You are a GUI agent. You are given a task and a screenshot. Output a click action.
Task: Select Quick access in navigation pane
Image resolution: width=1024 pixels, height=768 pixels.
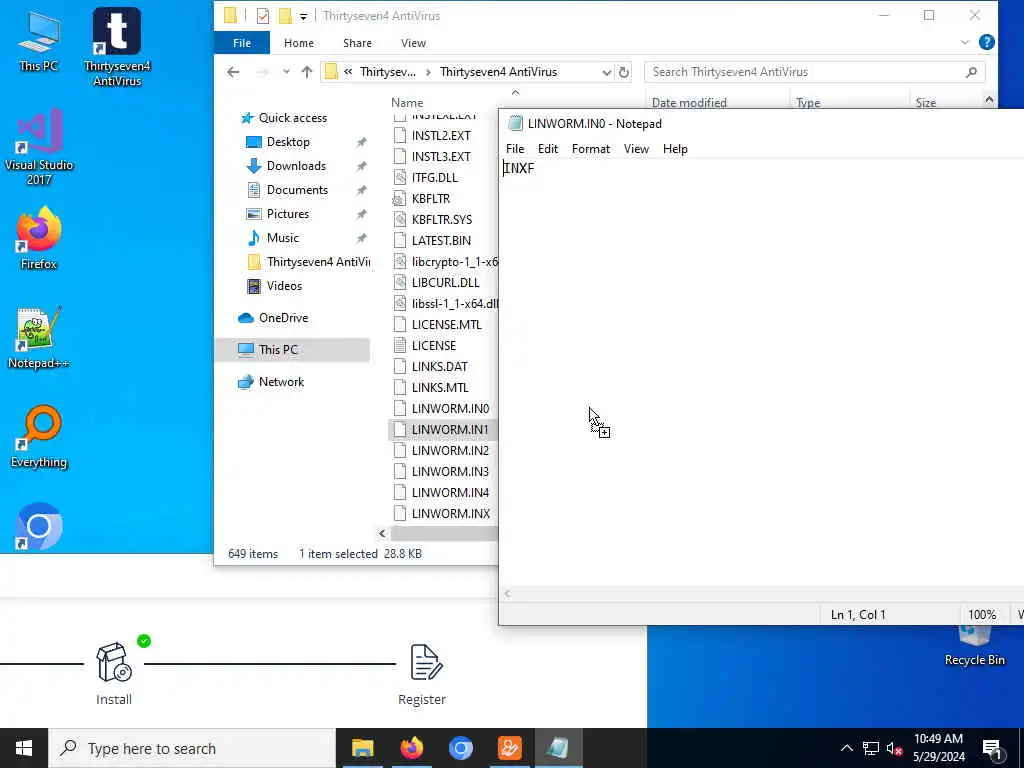[292, 118]
